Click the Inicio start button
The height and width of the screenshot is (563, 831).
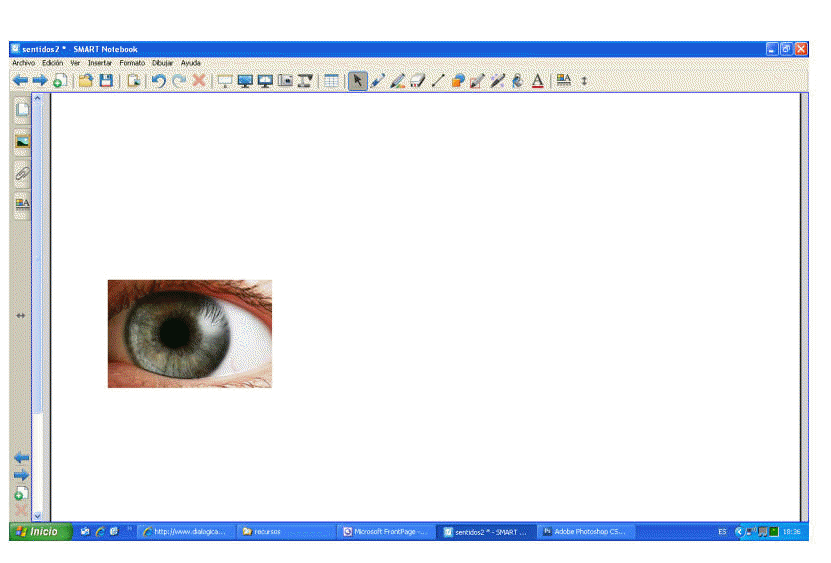pos(39,532)
